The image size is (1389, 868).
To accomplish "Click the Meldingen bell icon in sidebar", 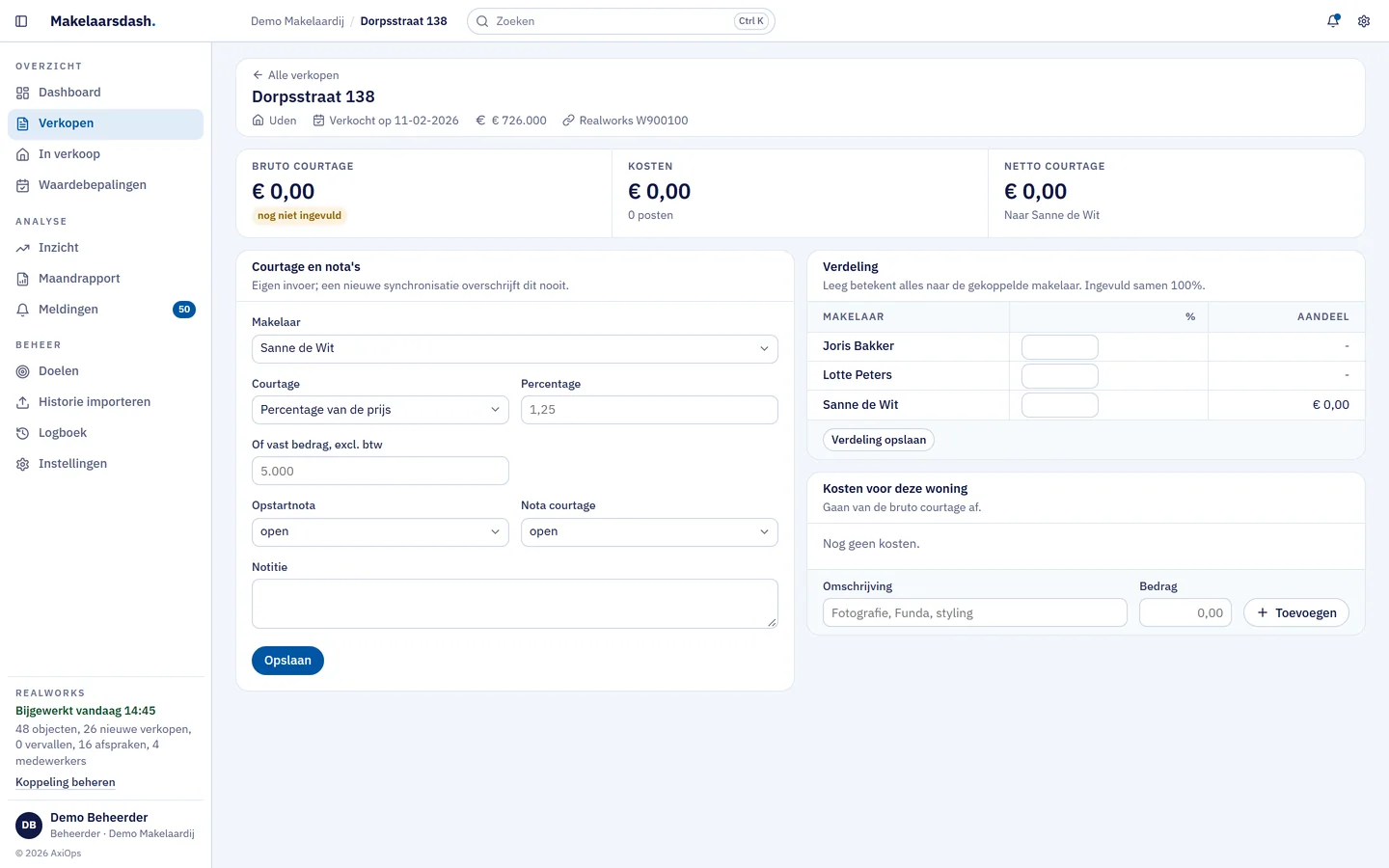I will (x=23, y=310).
